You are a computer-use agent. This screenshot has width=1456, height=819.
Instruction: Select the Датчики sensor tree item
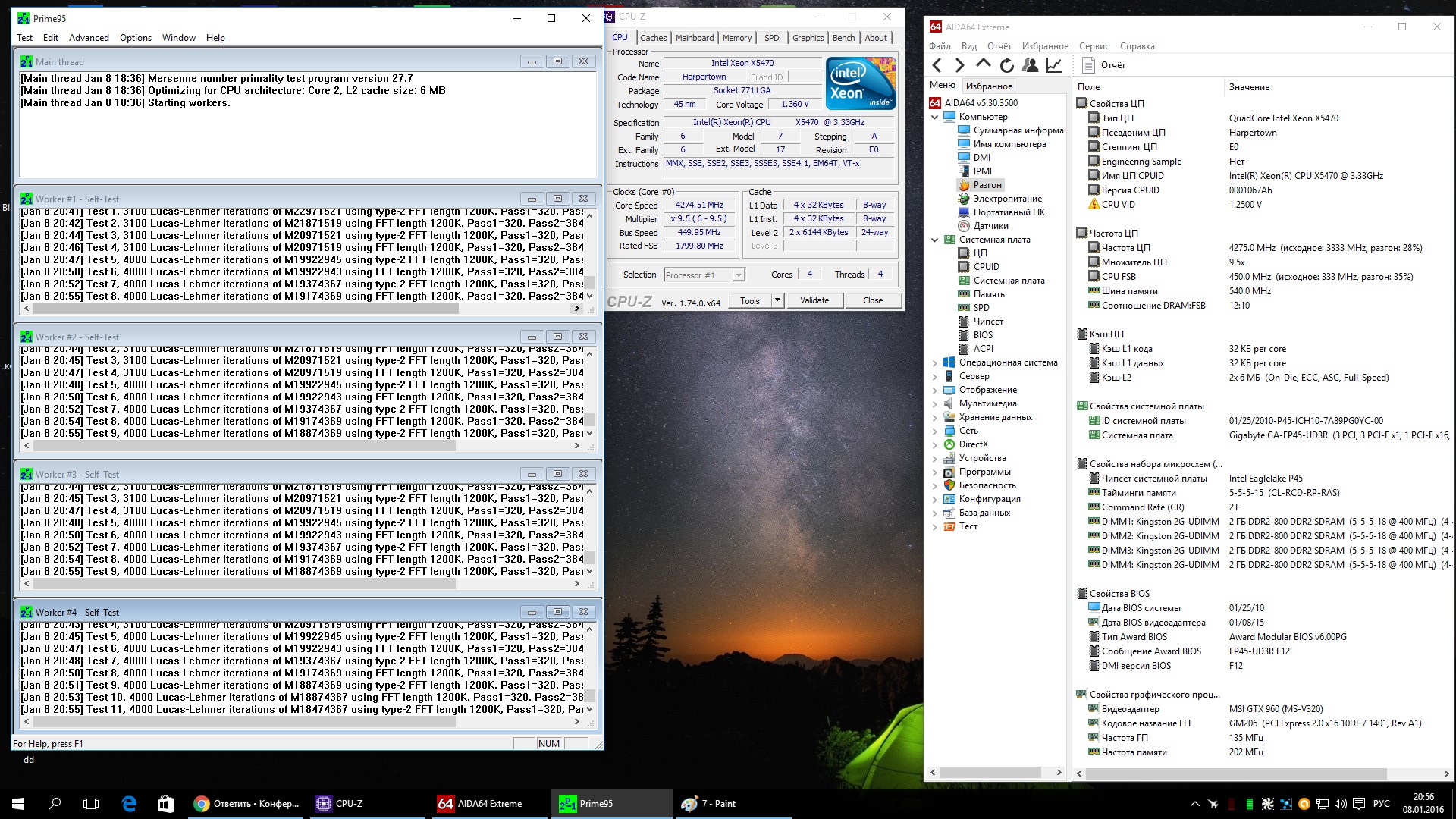click(990, 226)
